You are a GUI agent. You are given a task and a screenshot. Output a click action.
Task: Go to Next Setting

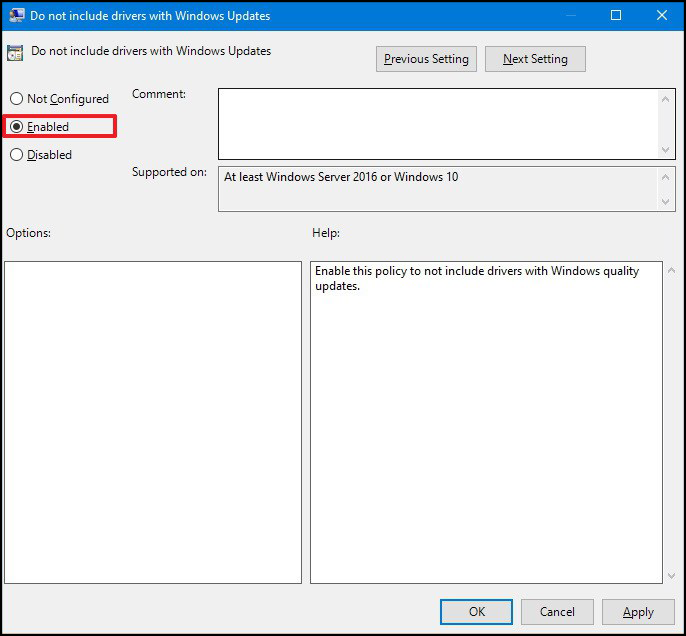(x=535, y=59)
